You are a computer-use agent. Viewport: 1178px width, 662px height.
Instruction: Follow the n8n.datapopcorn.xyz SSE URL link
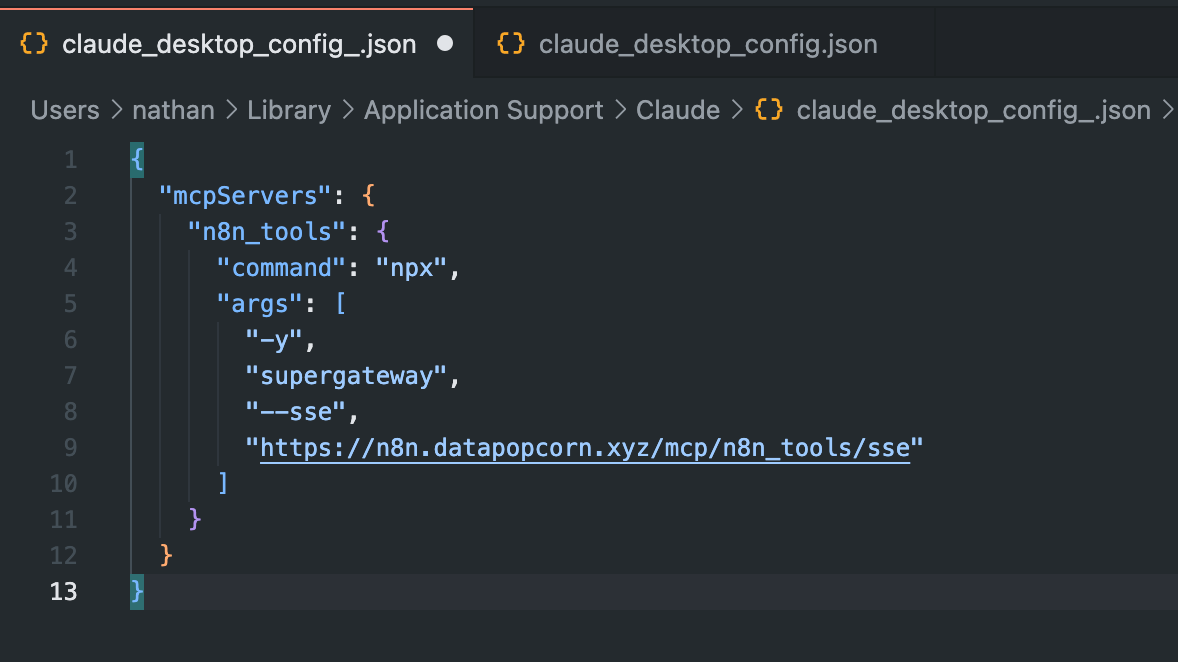585,448
